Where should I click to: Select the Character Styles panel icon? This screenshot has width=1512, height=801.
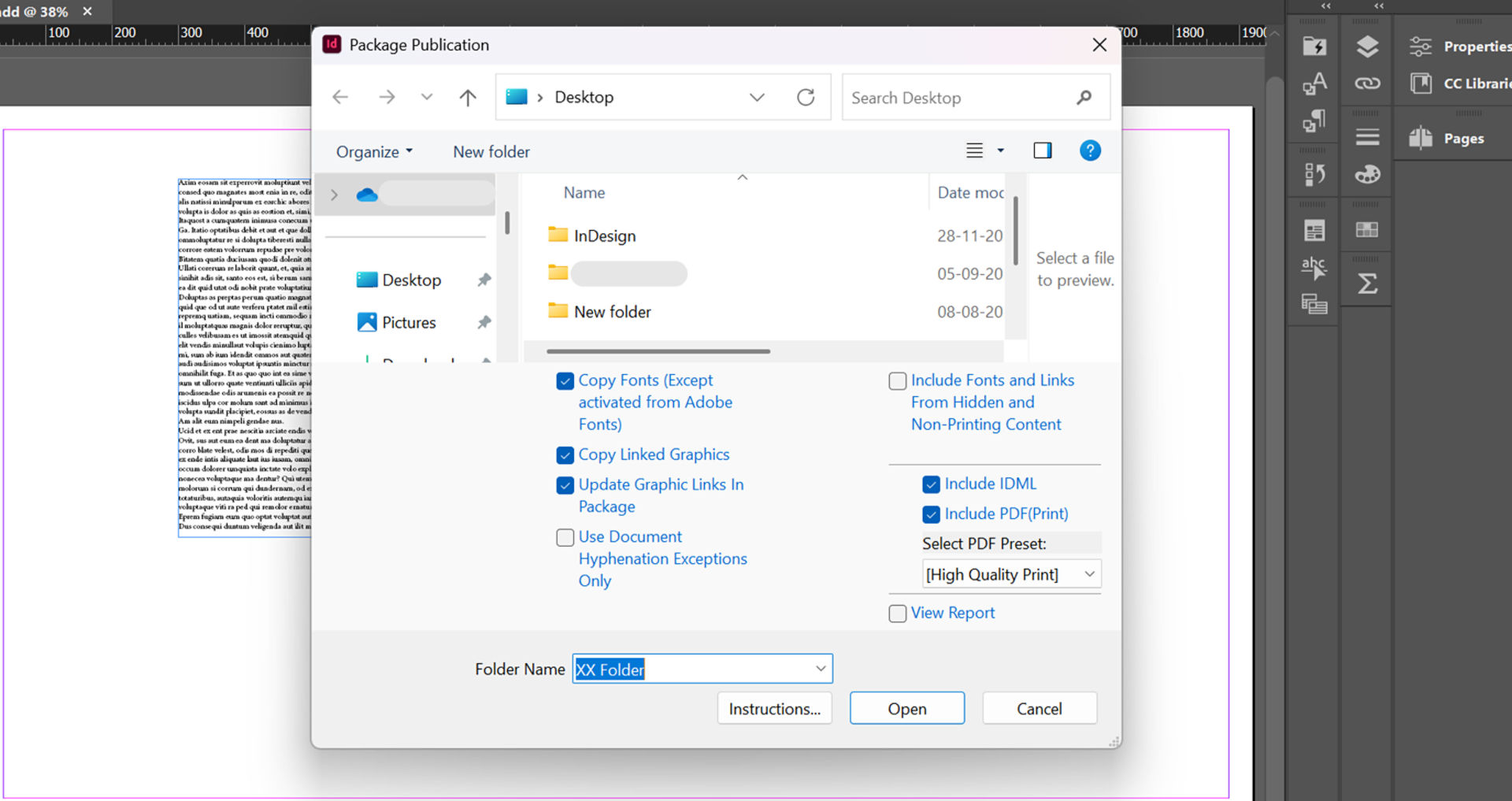point(1313,83)
